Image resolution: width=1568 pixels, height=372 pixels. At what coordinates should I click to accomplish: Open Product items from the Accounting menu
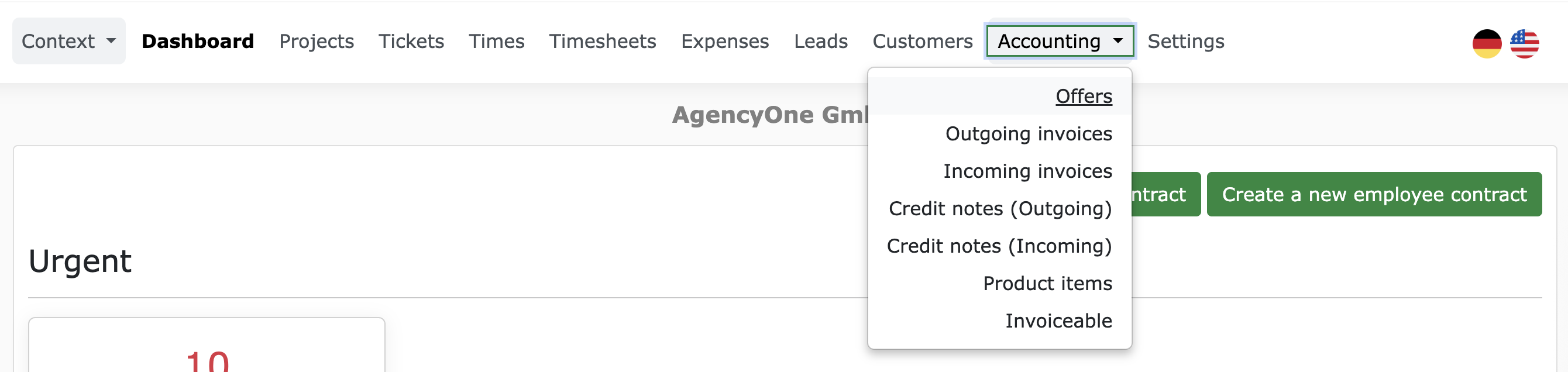[1047, 283]
